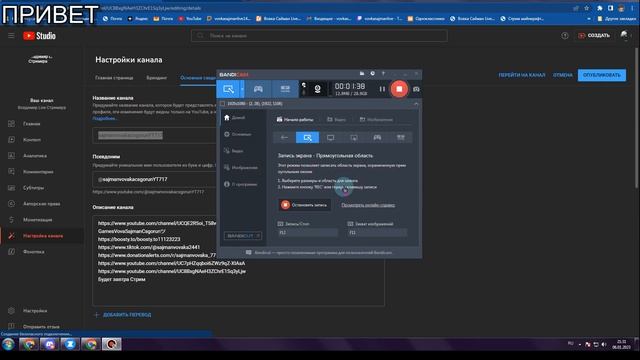Select the around-mouse recording mode icon
The width and height of the screenshot is (640, 360).
(353, 138)
